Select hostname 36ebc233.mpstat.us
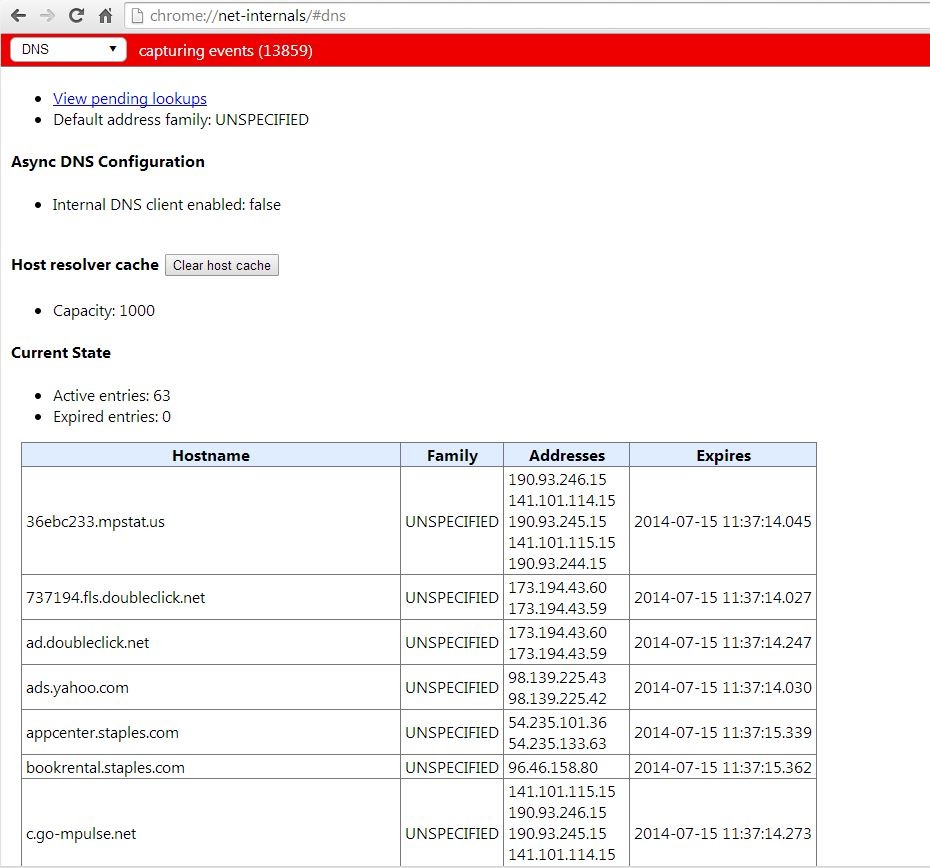This screenshot has width=930, height=868. click(95, 522)
